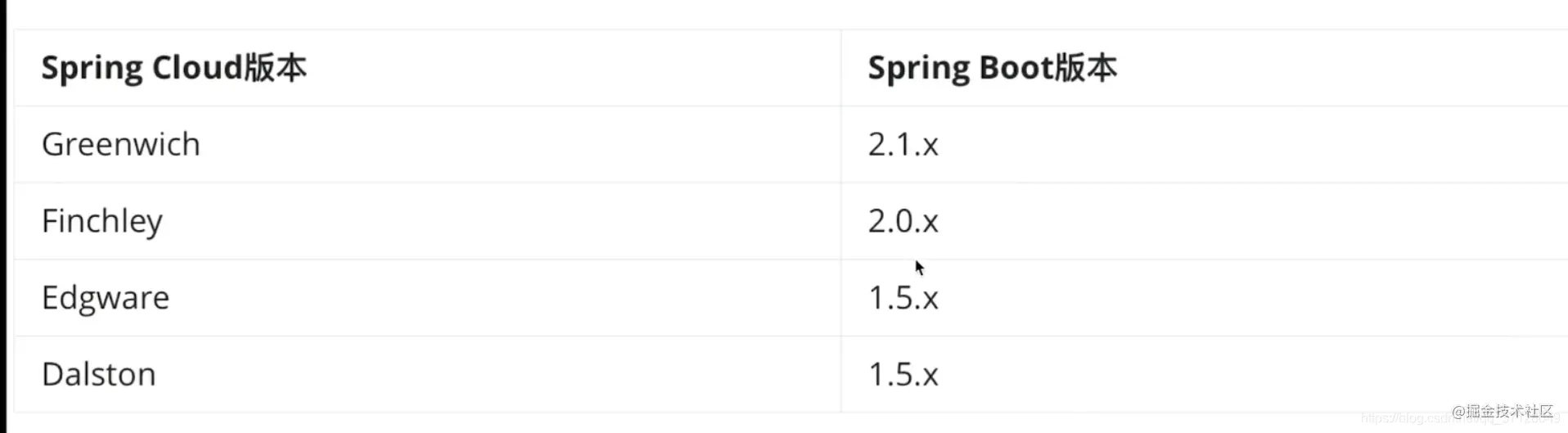The width and height of the screenshot is (1568, 433).
Task: Open the faint blog.csdn URL watermark
Action: [1406, 418]
